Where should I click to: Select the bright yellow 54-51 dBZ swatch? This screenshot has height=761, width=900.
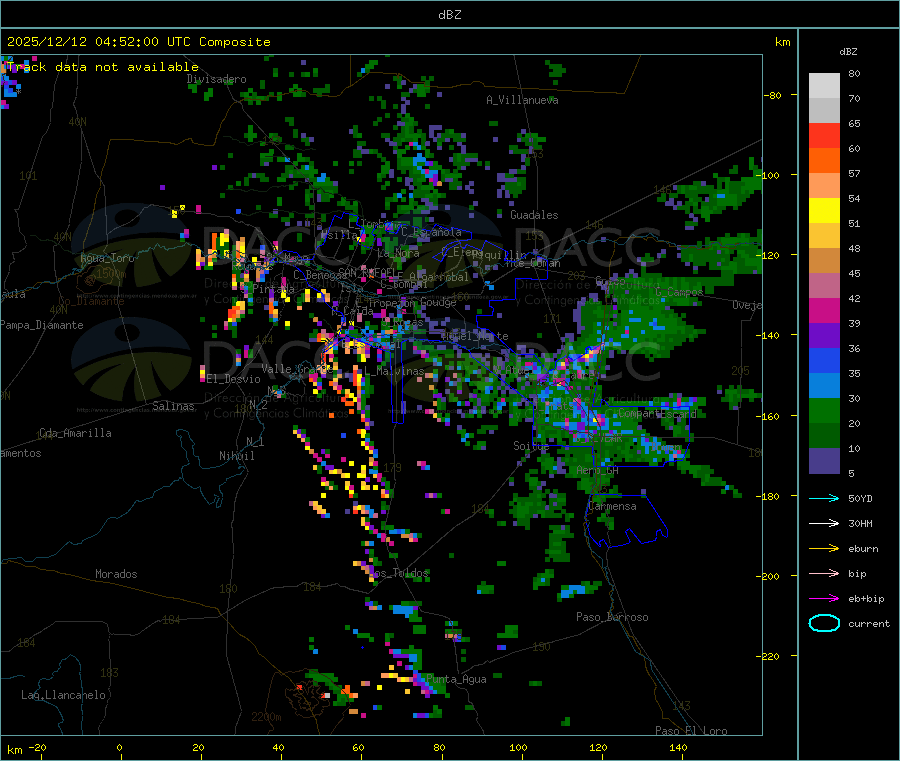click(824, 211)
